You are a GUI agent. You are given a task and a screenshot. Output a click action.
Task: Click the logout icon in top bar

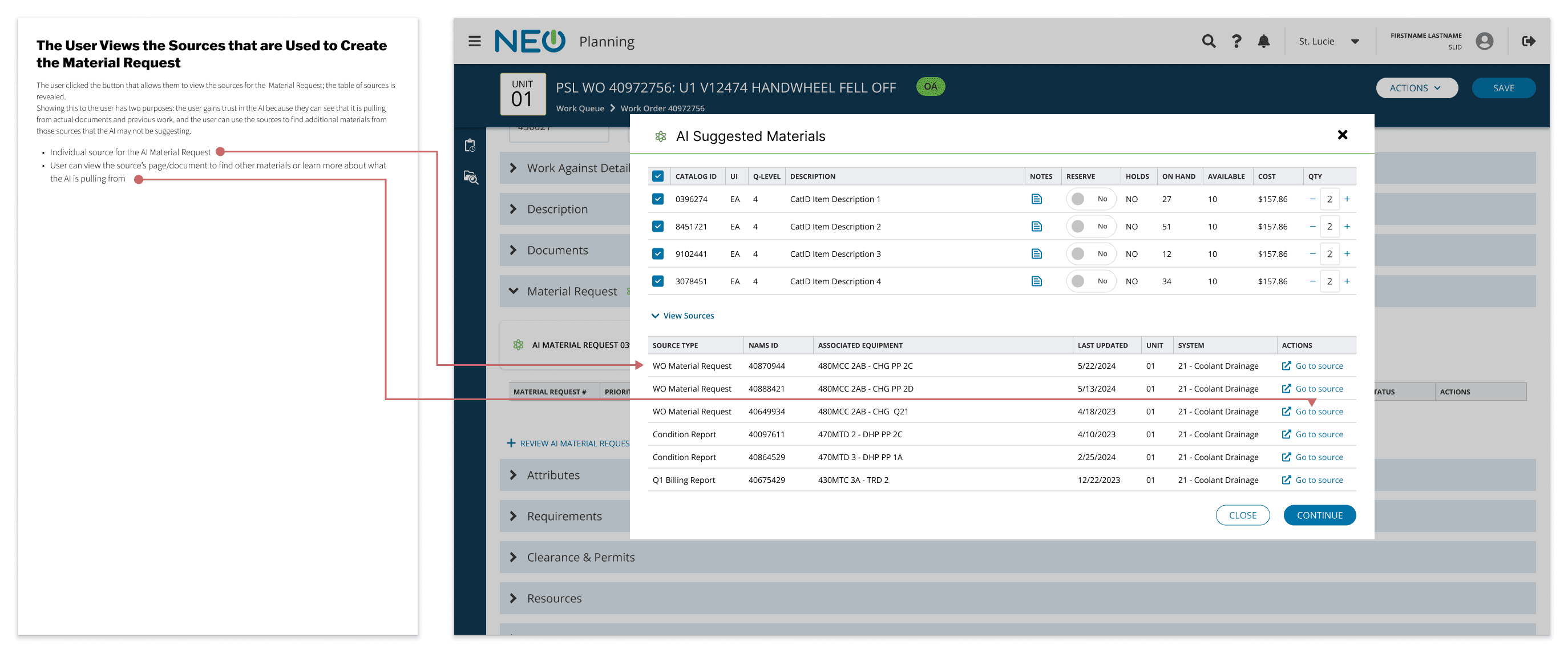click(x=1528, y=42)
